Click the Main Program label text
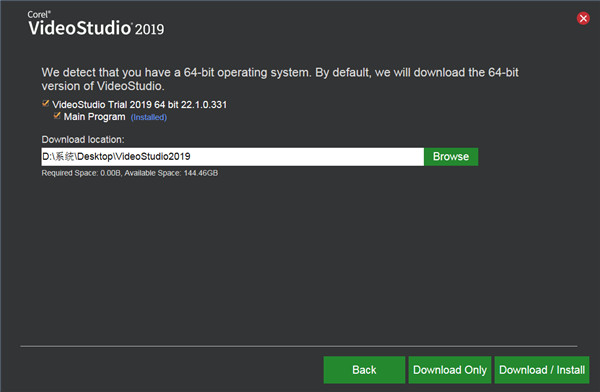600x392 pixels. [95, 117]
